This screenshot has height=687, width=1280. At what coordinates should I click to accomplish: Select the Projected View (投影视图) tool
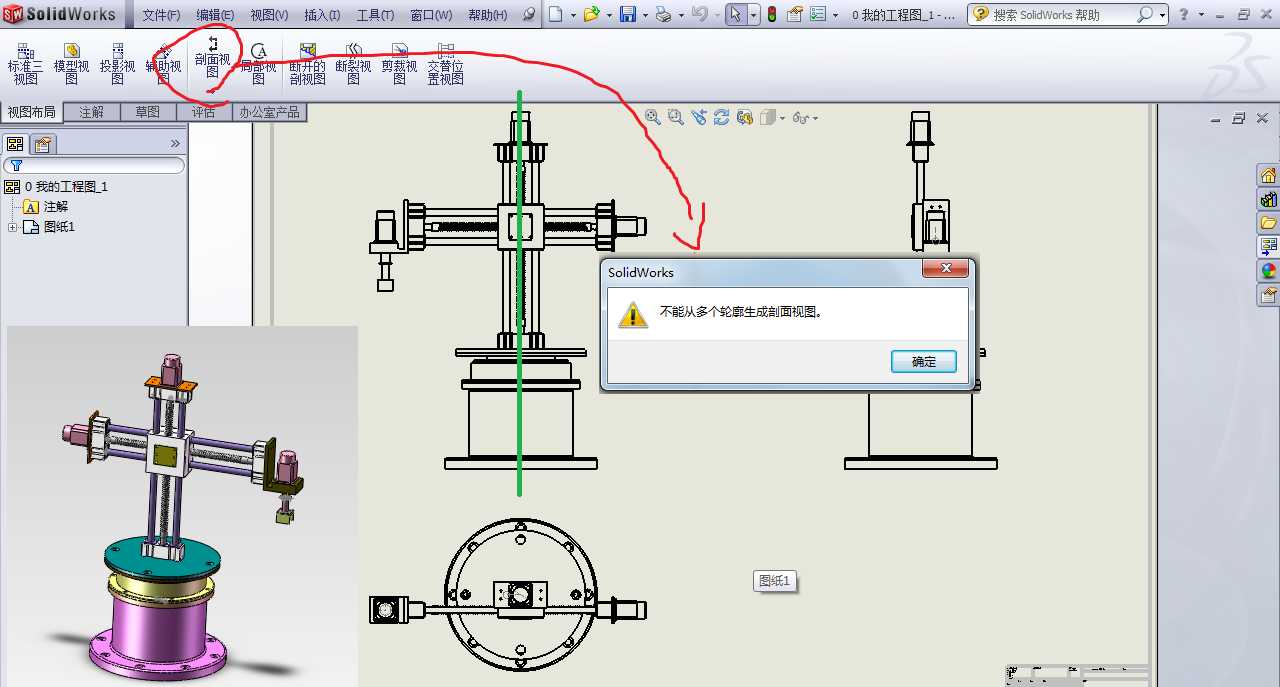coord(117,64)
